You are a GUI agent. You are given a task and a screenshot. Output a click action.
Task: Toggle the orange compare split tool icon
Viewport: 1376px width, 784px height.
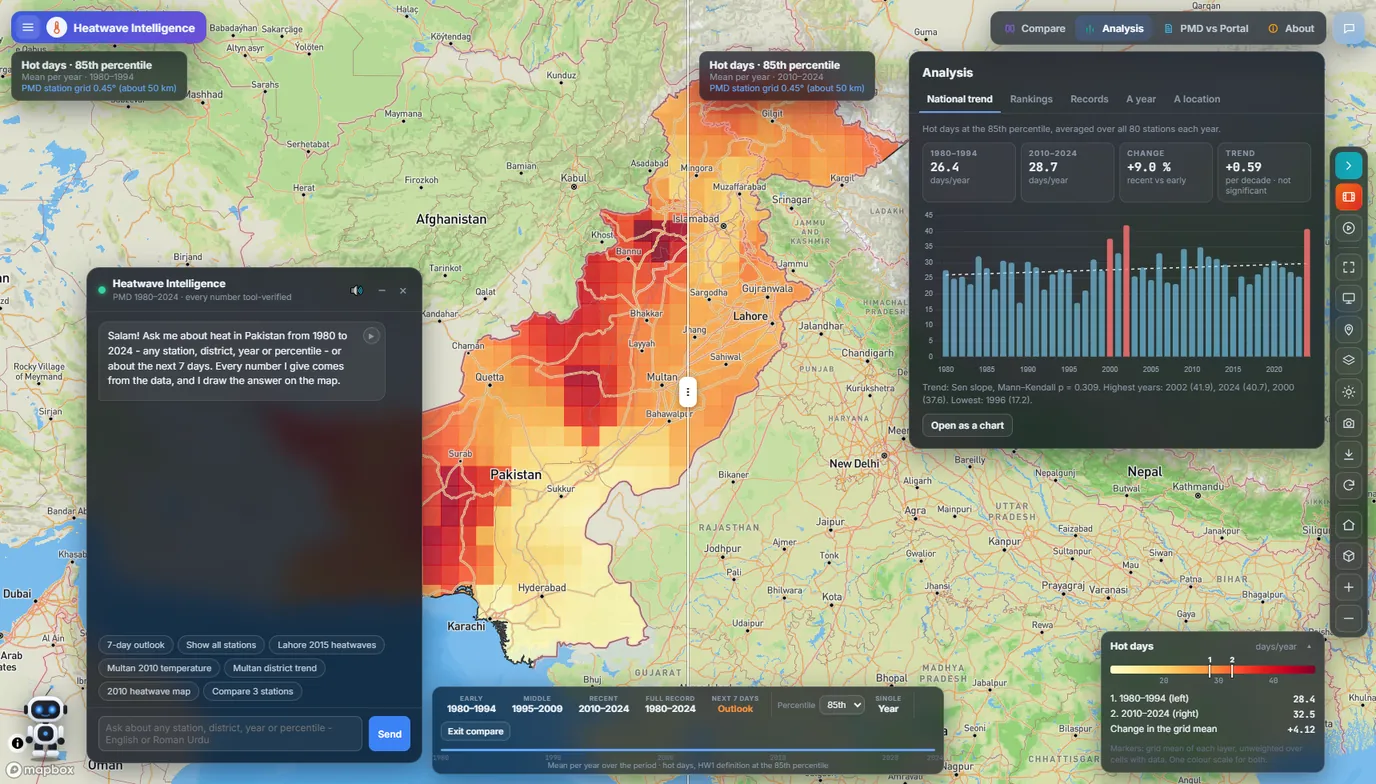[x=1348, y=197]
